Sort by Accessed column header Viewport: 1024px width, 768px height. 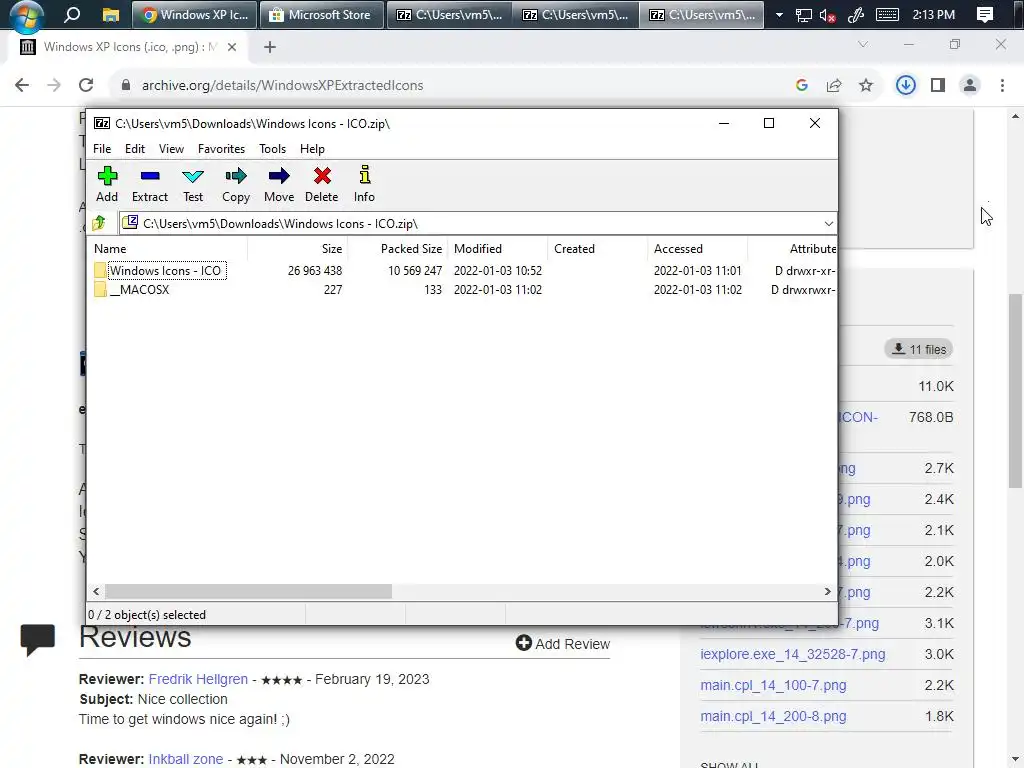697,249
